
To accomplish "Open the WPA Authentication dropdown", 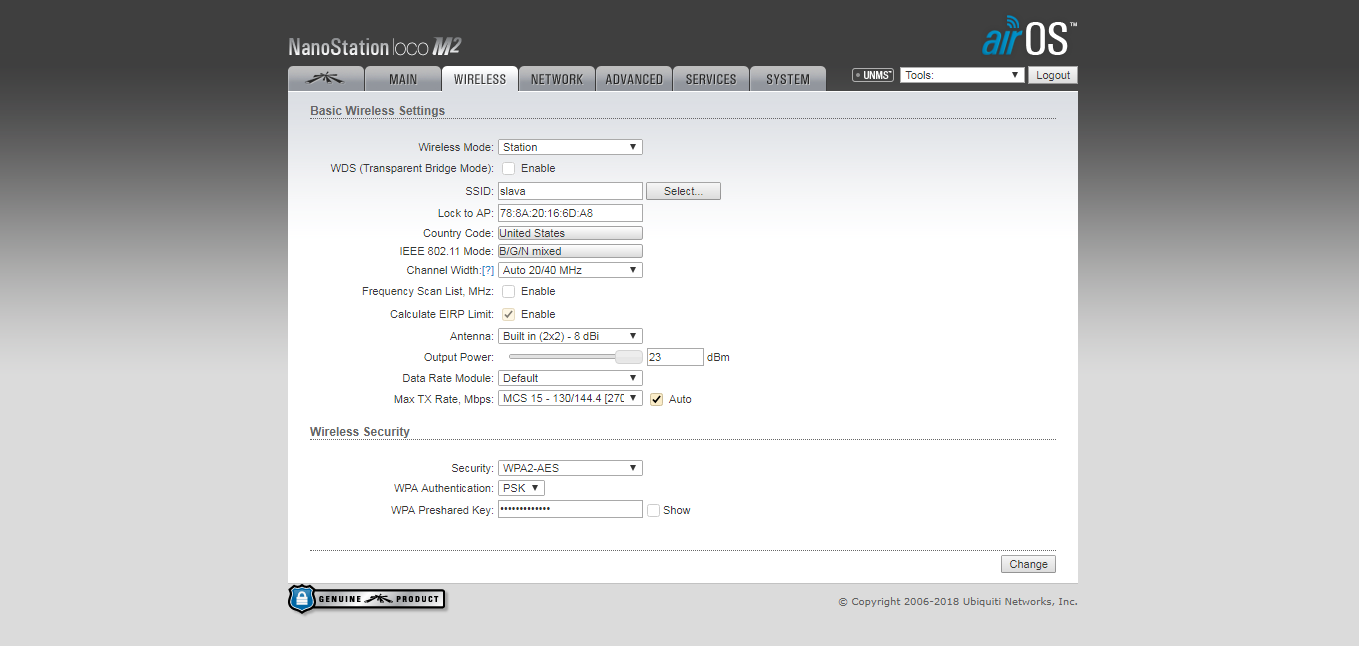I will 521,488.
